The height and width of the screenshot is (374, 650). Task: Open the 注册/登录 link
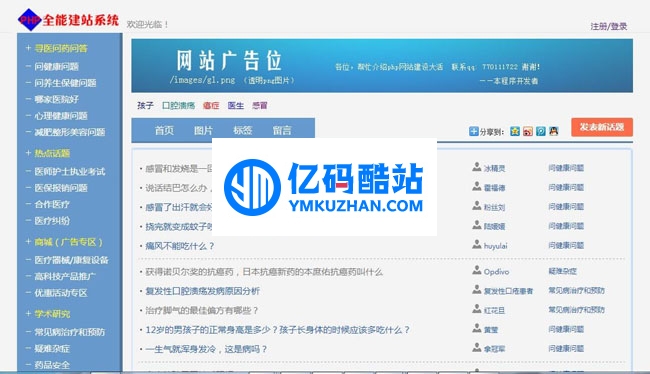coord(609,27)
